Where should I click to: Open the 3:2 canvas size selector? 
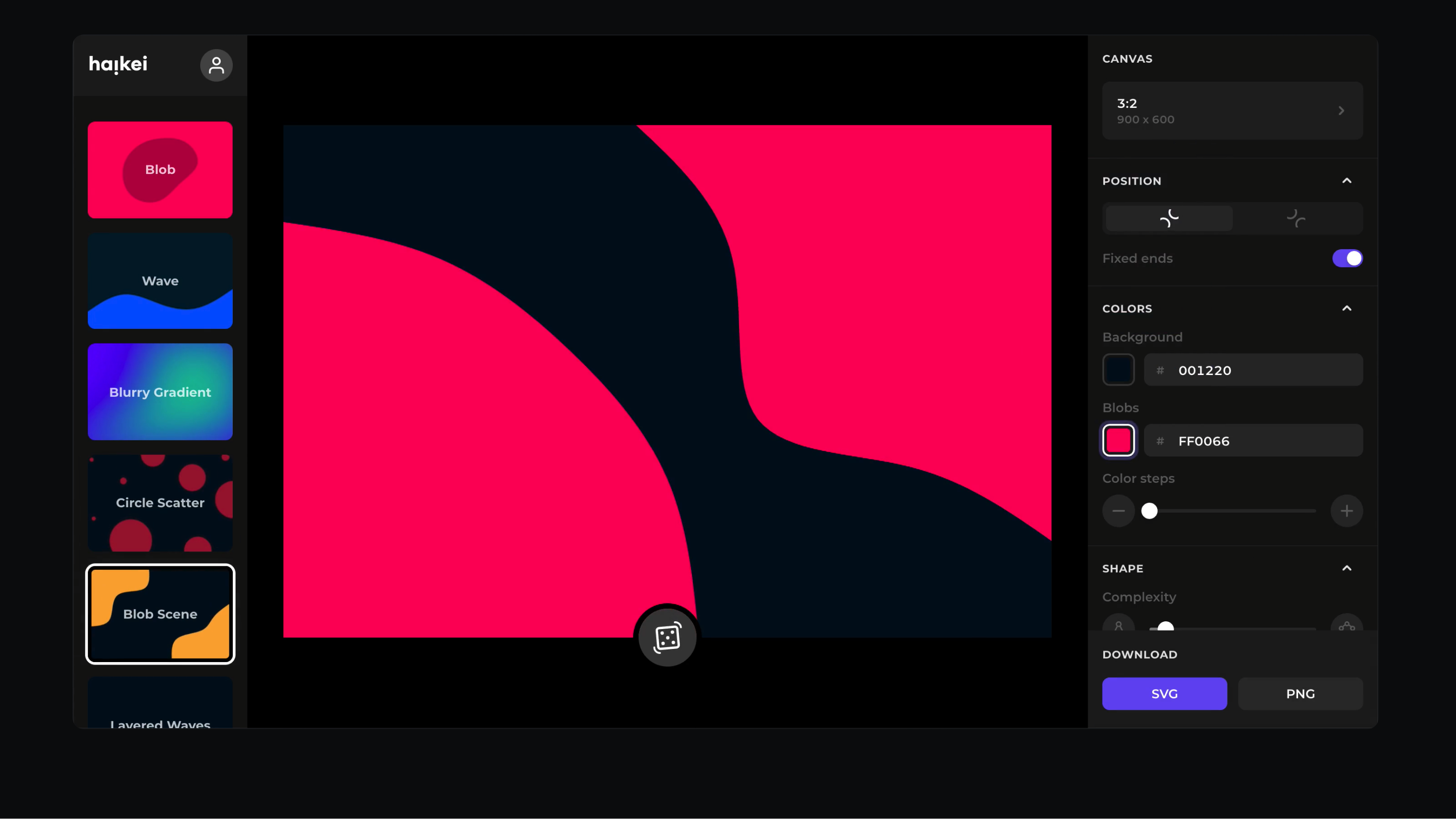tap(1232, 111)
